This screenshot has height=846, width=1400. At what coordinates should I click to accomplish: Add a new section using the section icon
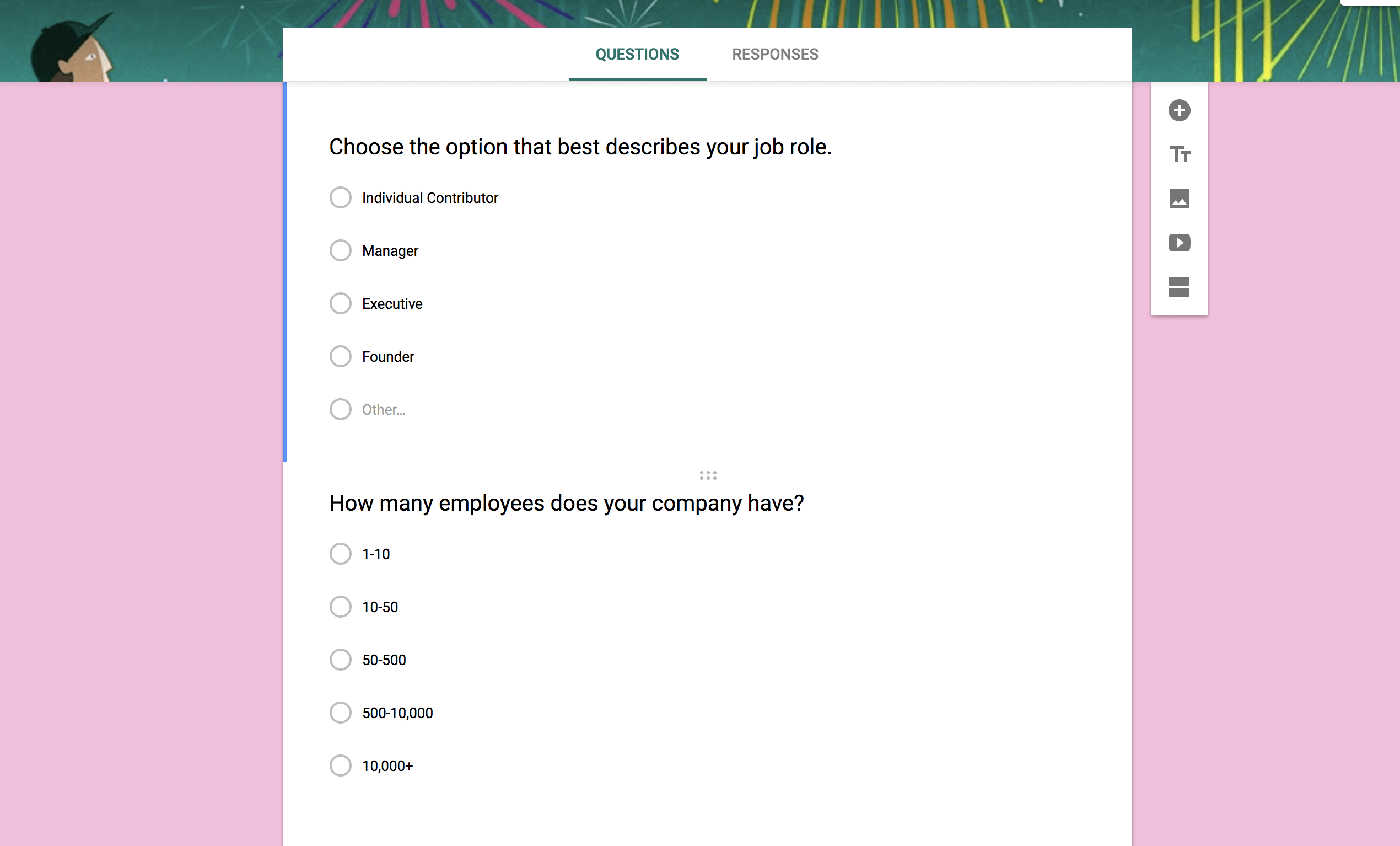(1180, 288)
